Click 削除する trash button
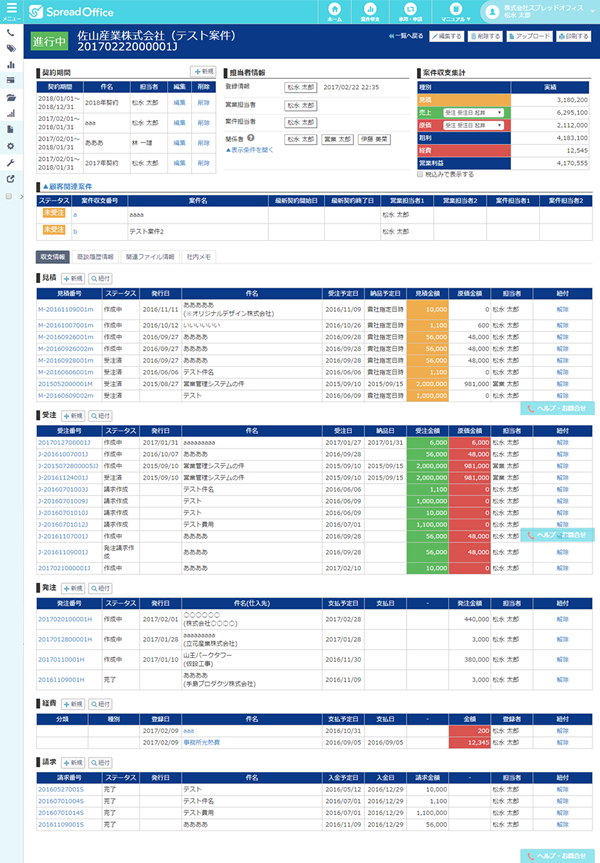The image size is (600, 863). [485, 36]
